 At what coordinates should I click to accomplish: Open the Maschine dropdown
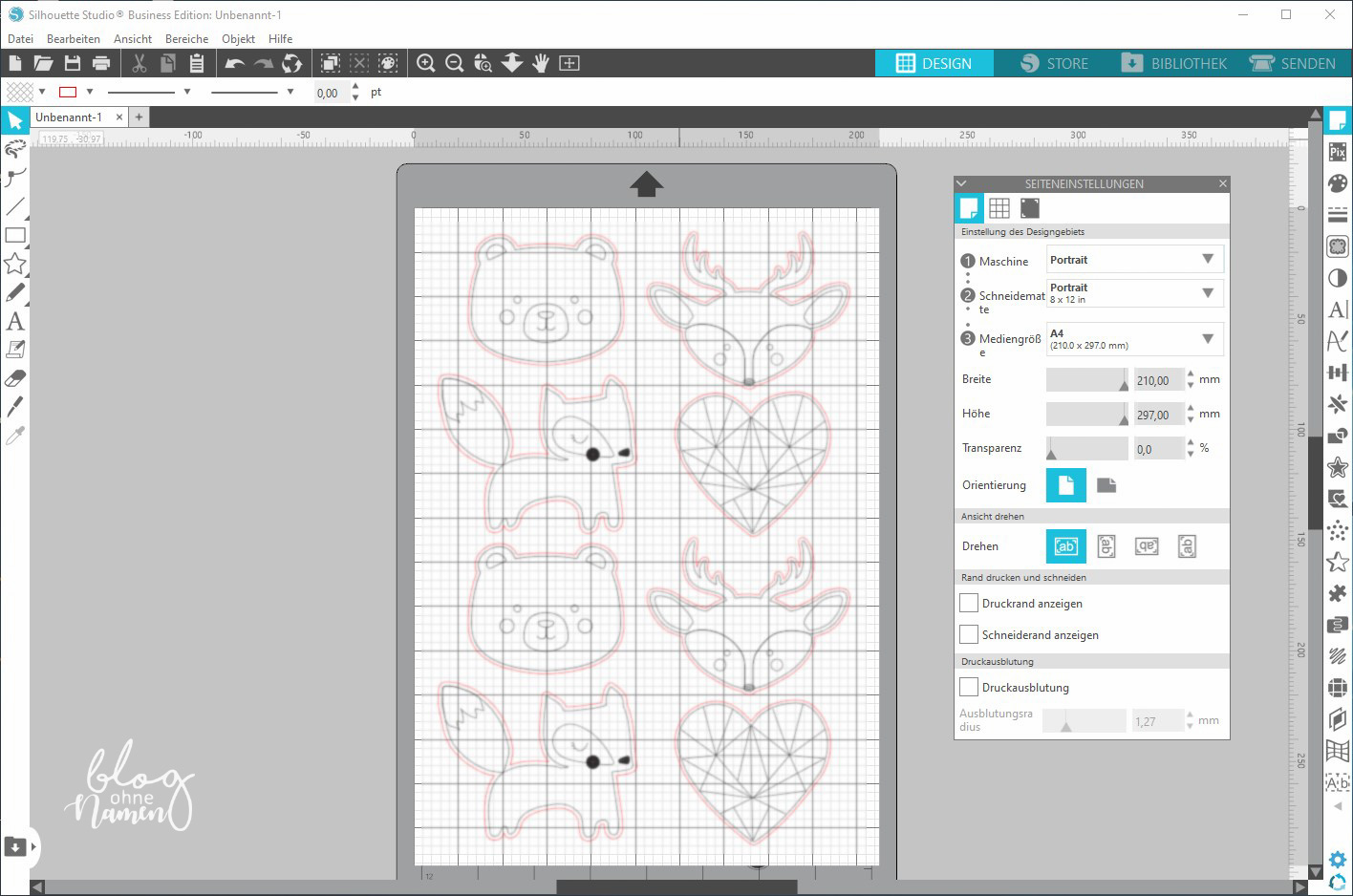tap(1135, 260)
